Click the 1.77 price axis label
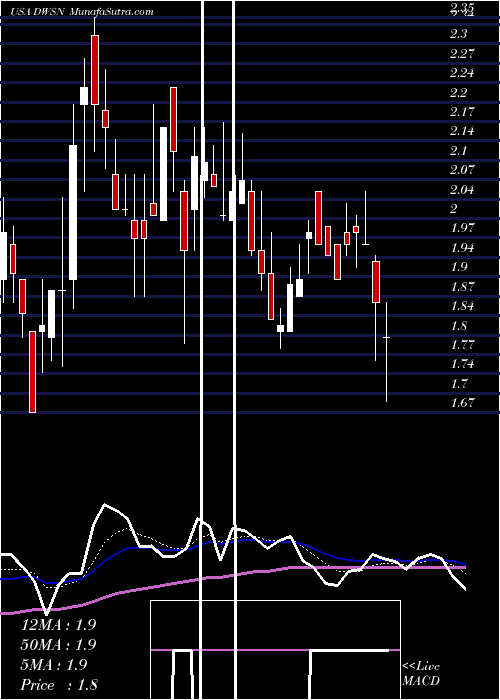 (x=462, y=345)
